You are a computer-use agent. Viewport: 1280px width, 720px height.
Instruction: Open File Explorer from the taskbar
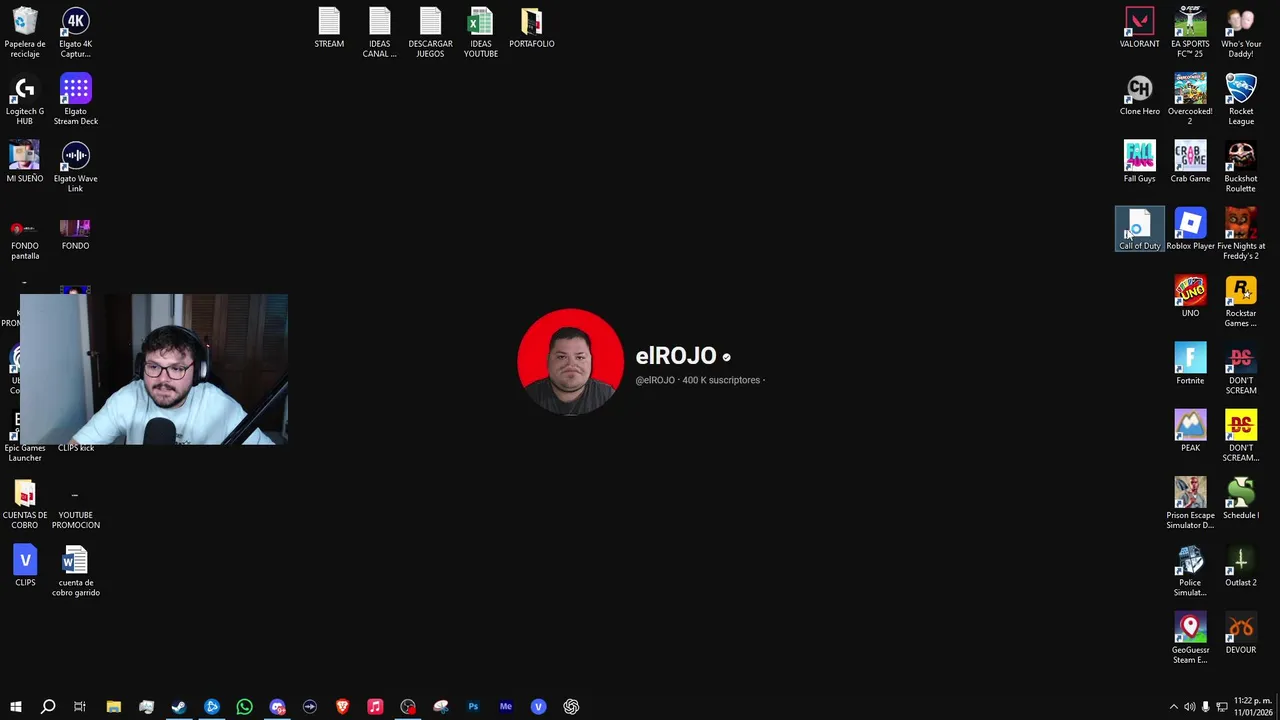[x=114, y=707]
